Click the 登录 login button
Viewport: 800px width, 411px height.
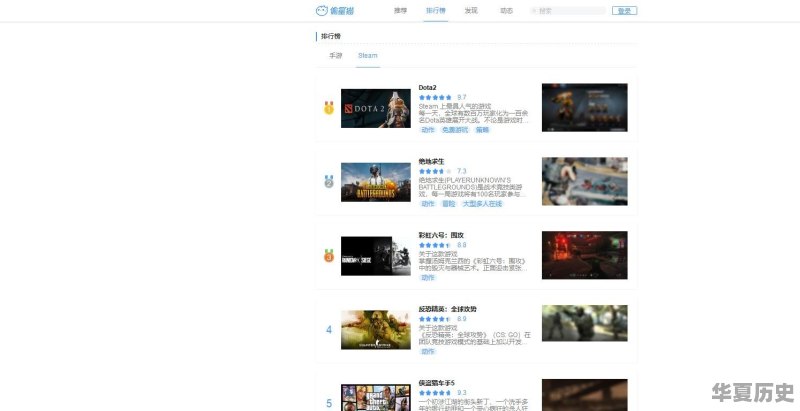coord(624,11)
